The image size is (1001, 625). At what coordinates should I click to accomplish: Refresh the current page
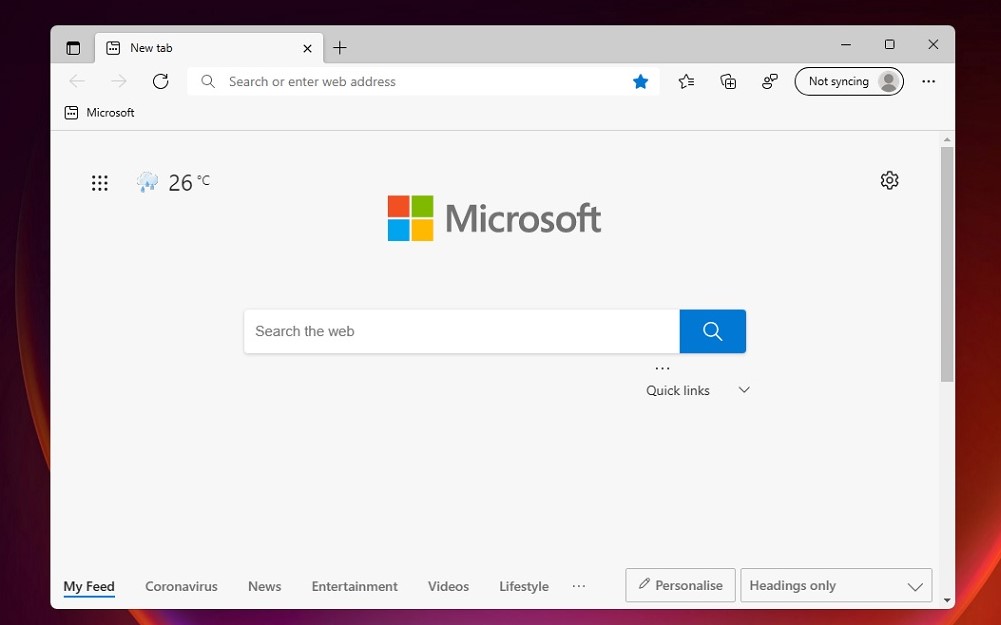[160, 81]
